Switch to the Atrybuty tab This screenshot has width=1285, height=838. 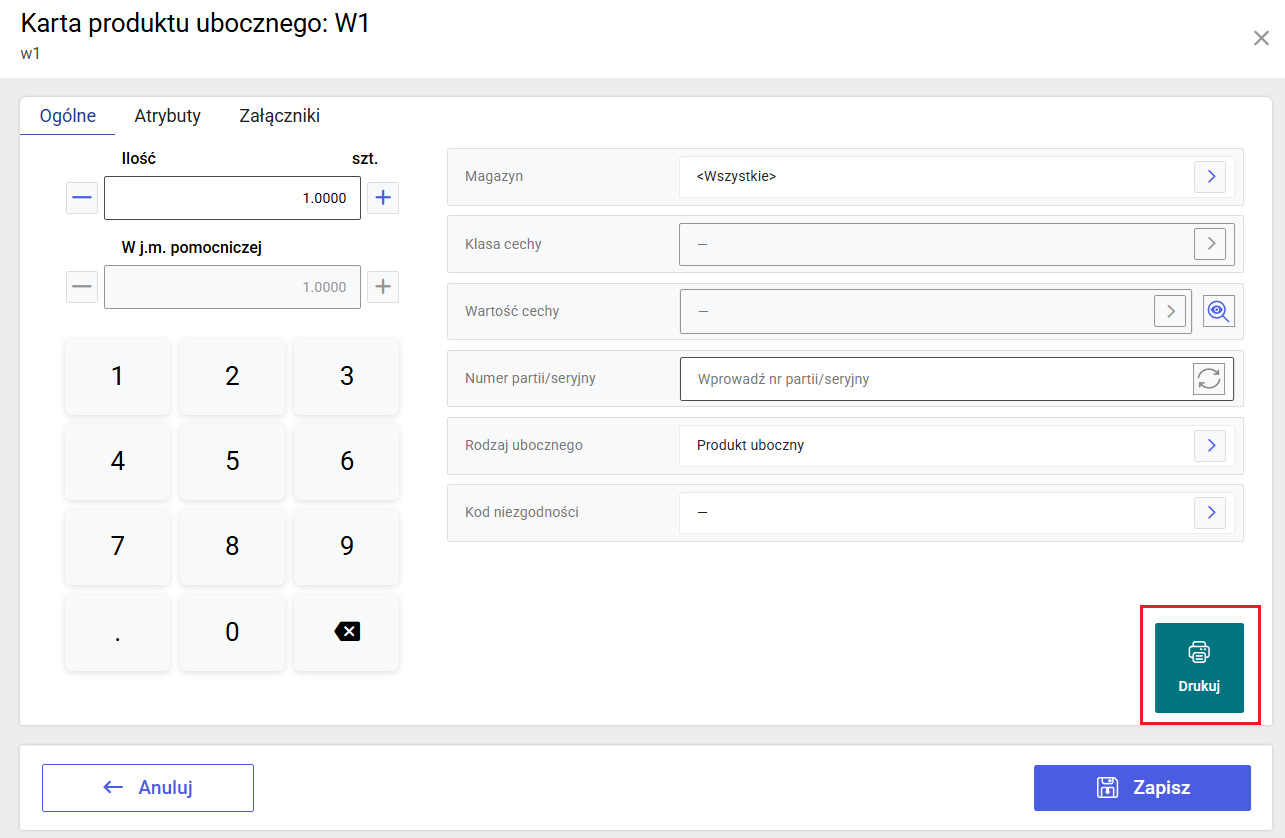(168, 116)
